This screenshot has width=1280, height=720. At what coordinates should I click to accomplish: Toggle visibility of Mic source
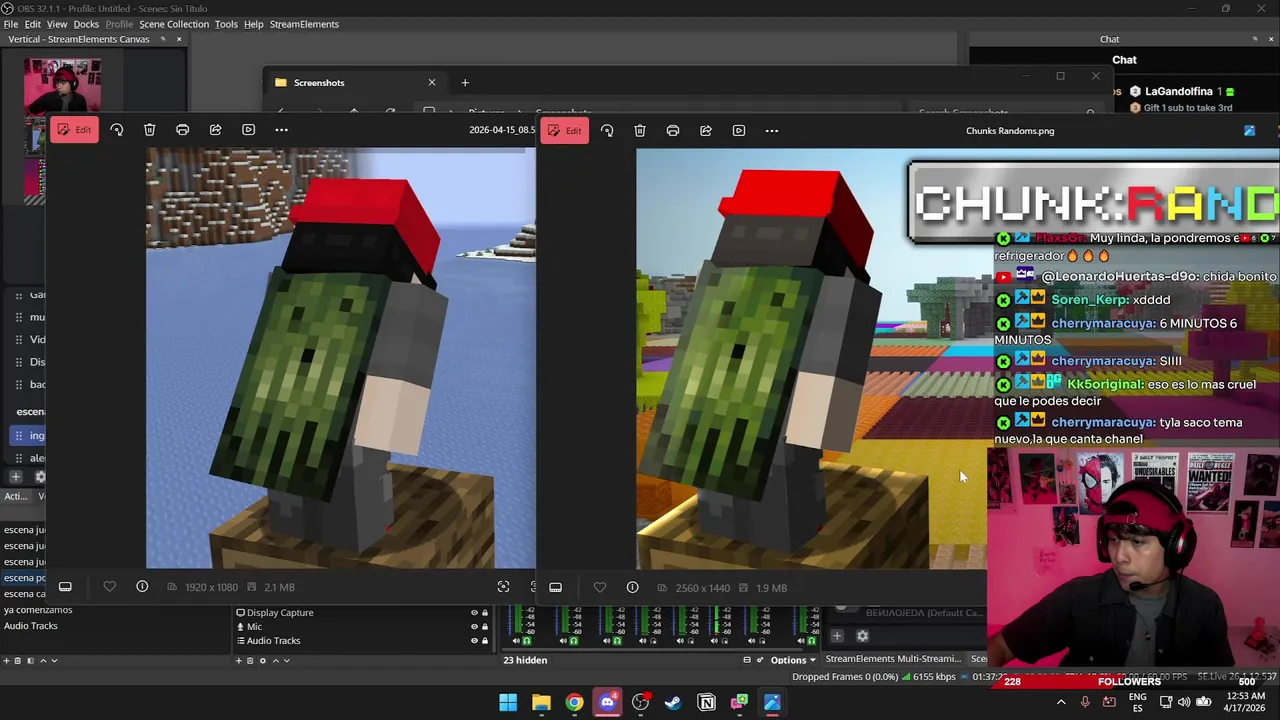(x=474, y=627)
